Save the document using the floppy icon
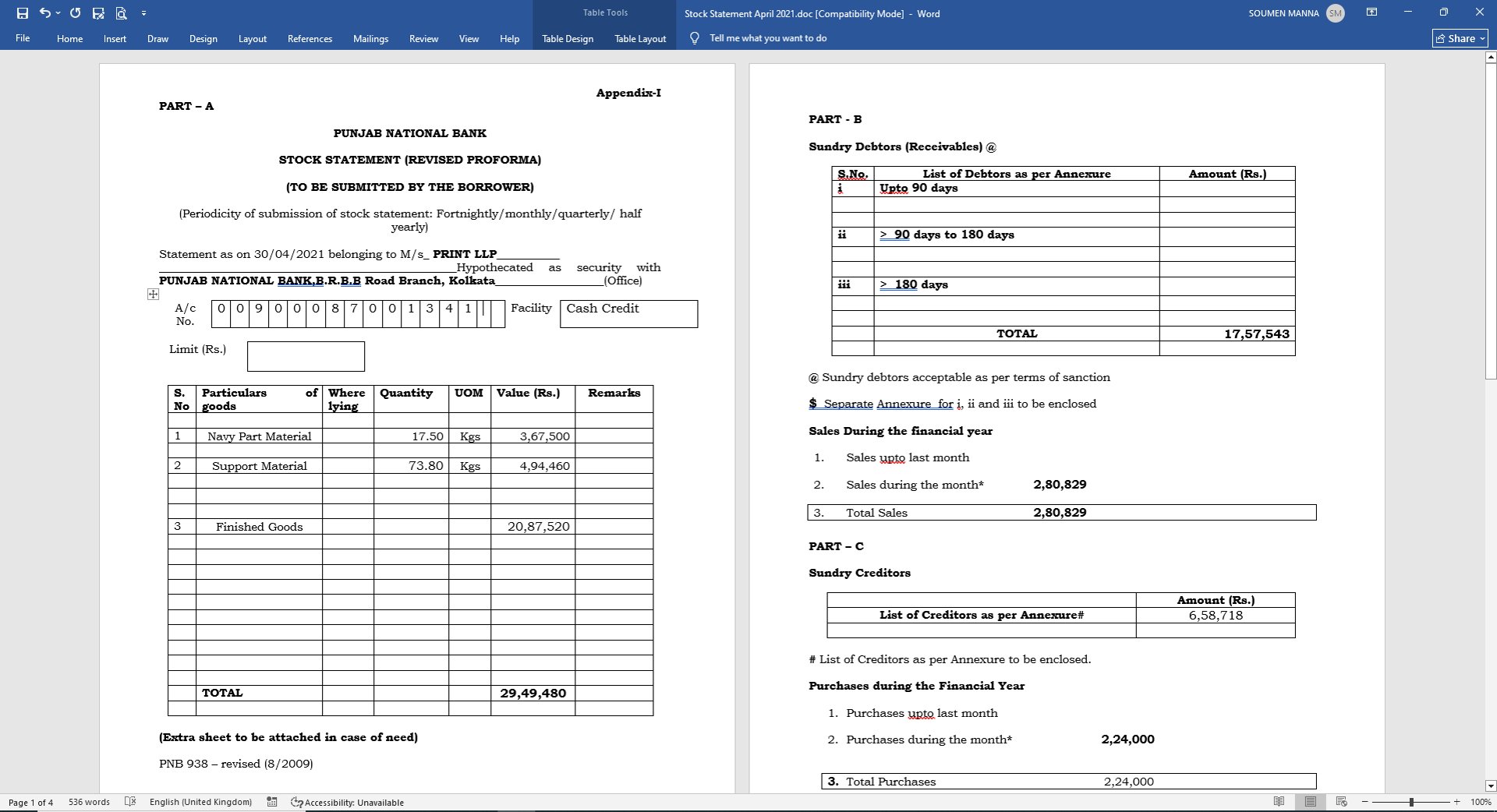This screenshot has width=1497, height=812. (x=23, y=13)
